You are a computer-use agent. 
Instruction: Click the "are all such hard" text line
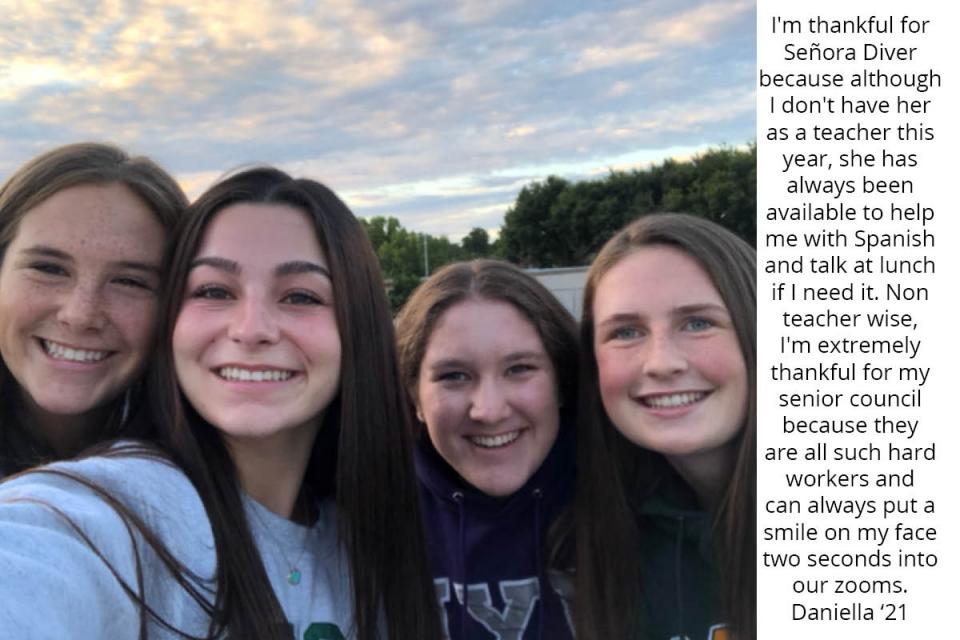pyautogui.click(x=850, y=452)
